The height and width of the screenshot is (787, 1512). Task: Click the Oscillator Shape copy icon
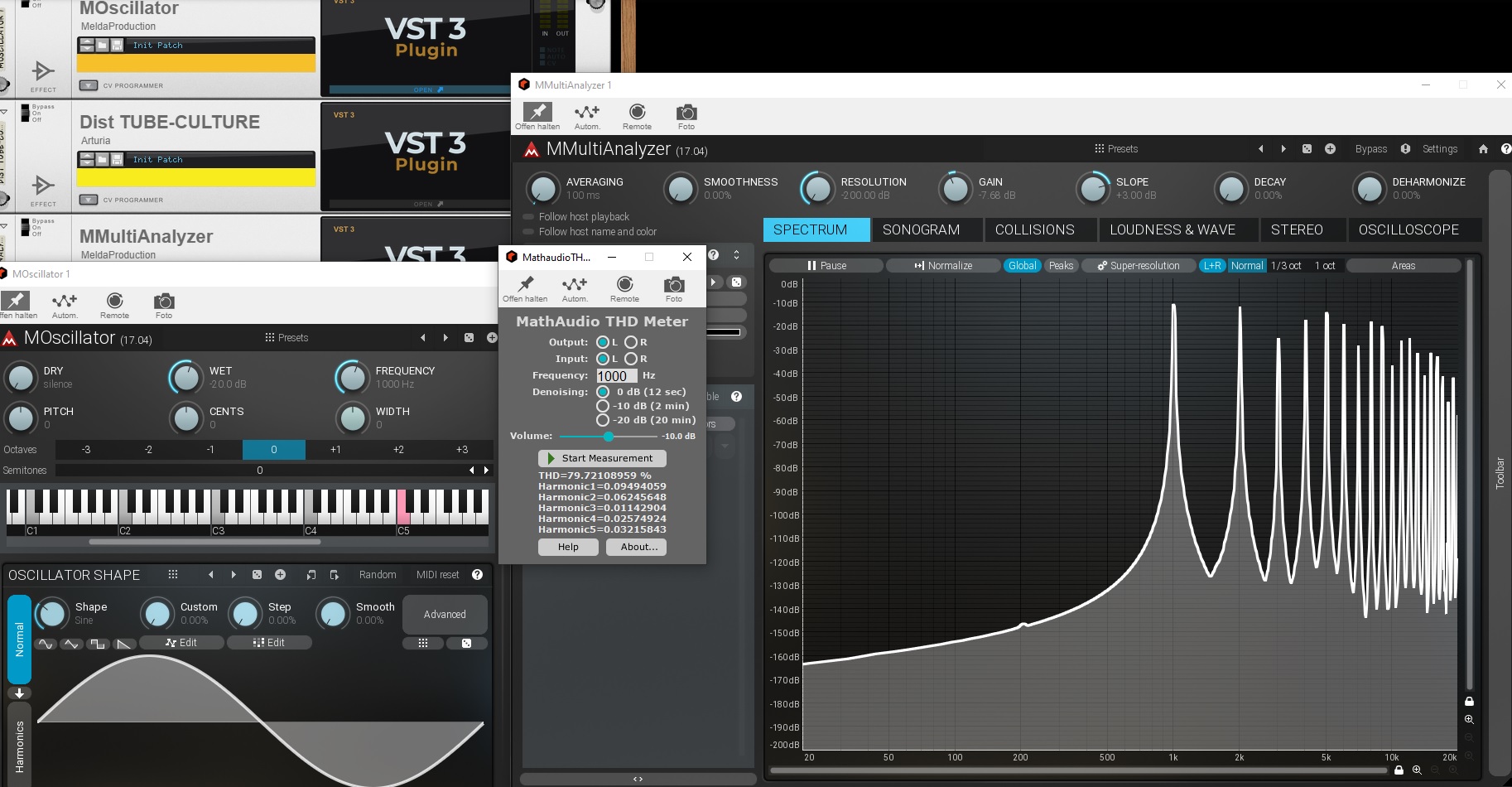[x=311, y=574]
